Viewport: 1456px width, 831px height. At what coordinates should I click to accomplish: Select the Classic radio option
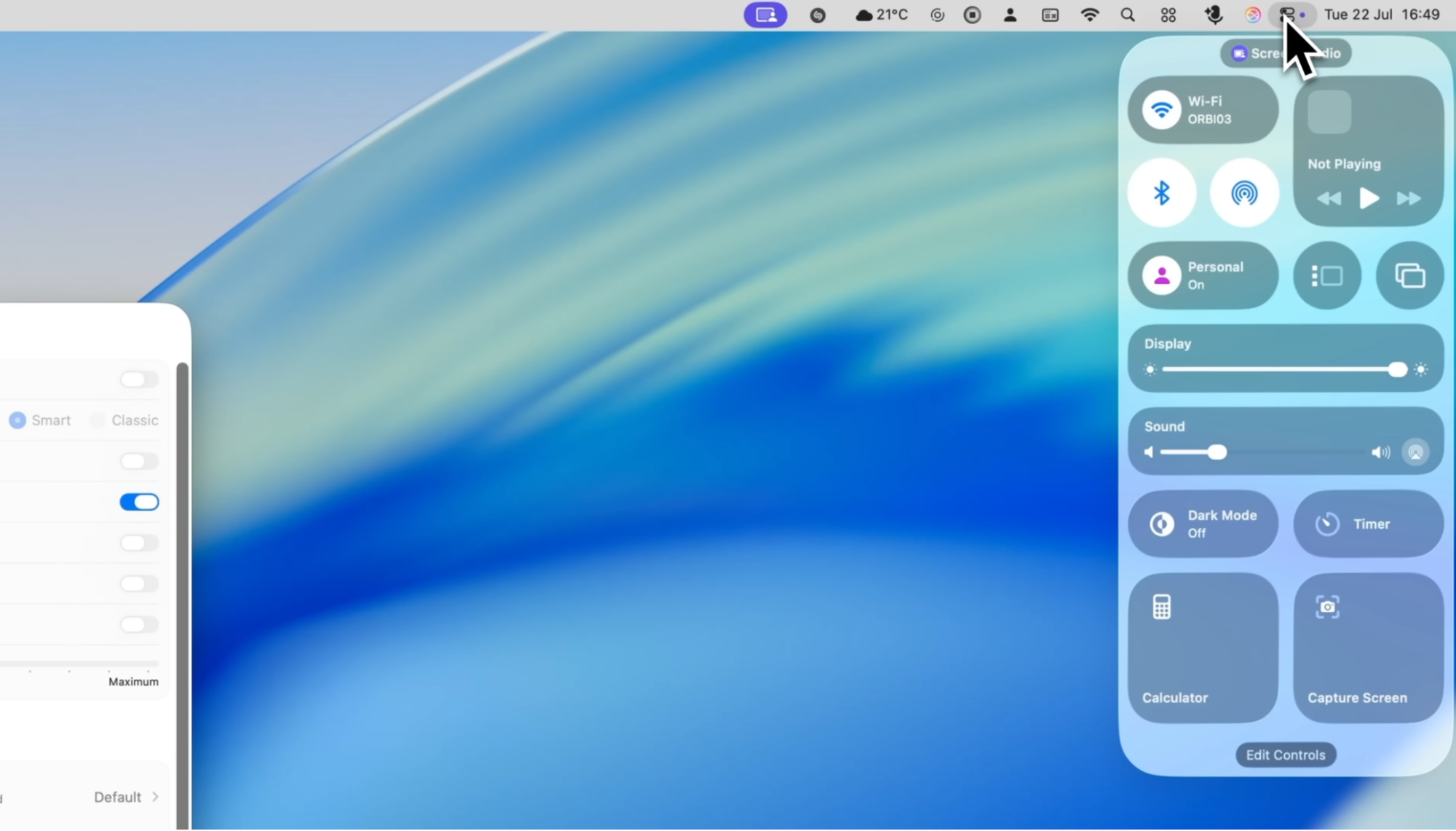pos(98,420)
